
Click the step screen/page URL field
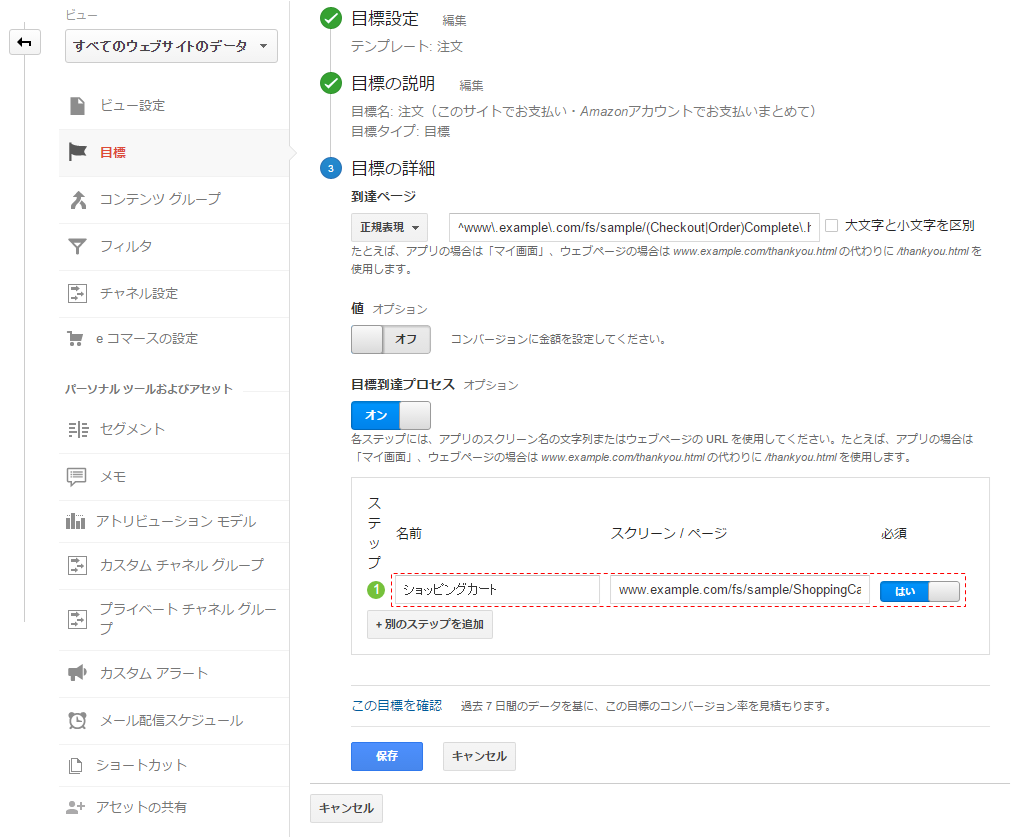pyautogui.click(x=740, y=590)
